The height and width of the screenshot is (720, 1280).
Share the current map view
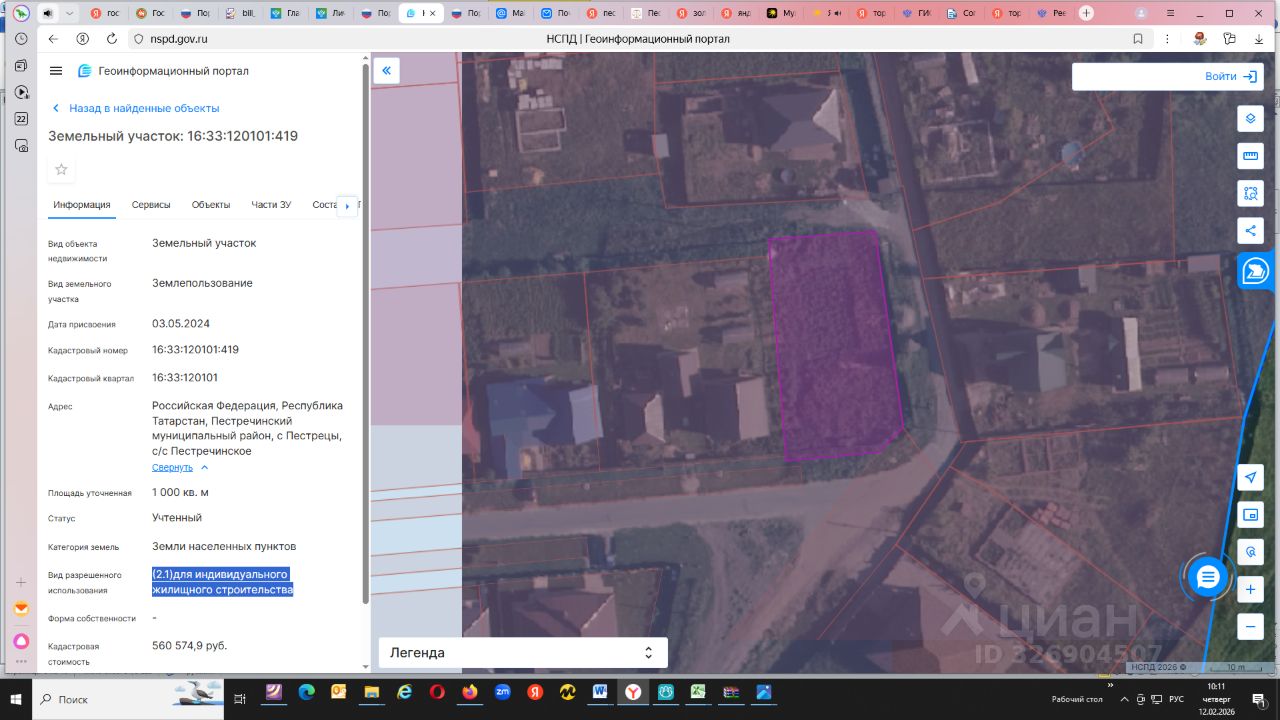click(x=1250, y=231)
